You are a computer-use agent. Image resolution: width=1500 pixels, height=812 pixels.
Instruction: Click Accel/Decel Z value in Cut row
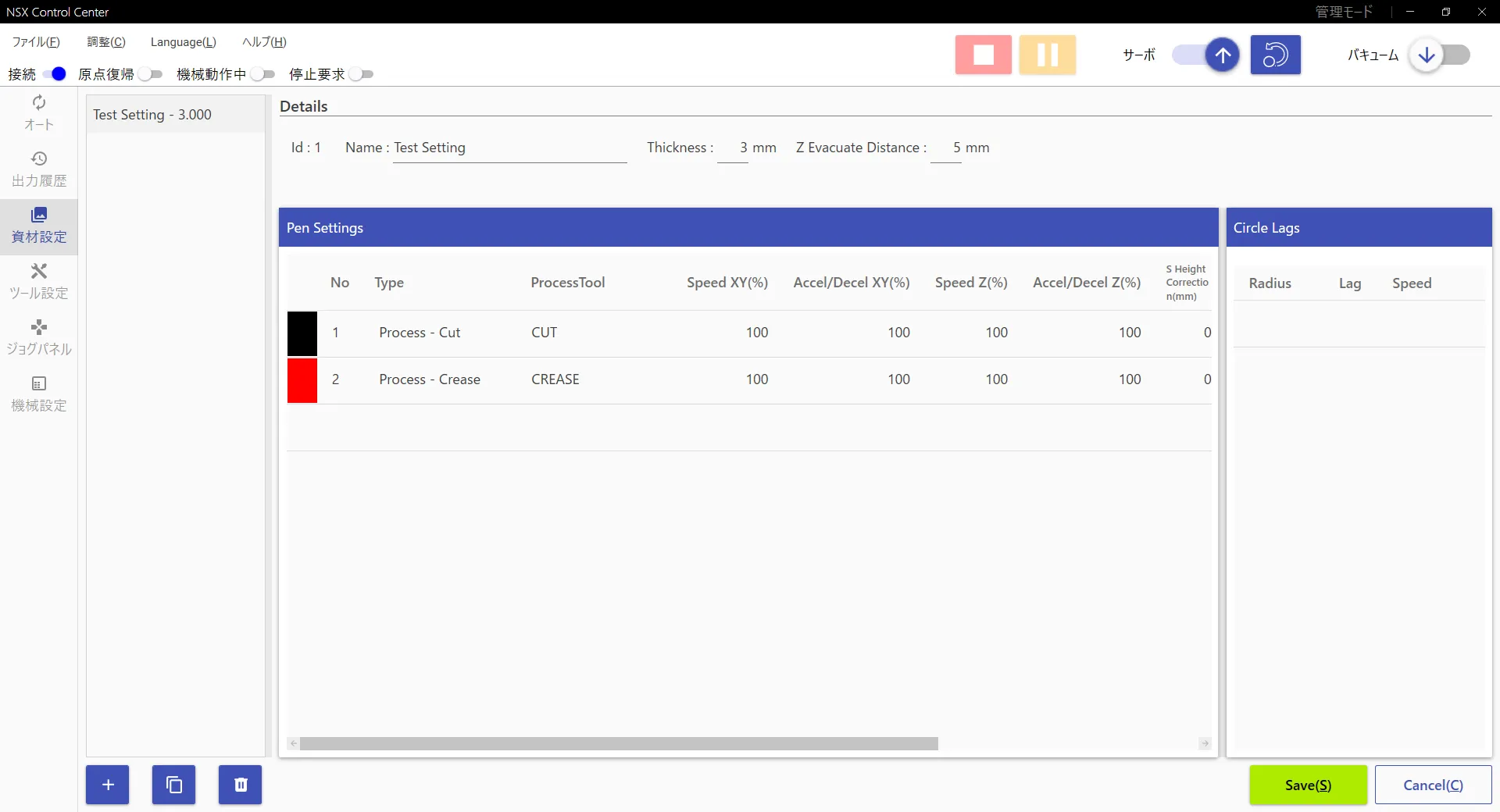[1130, 333]
